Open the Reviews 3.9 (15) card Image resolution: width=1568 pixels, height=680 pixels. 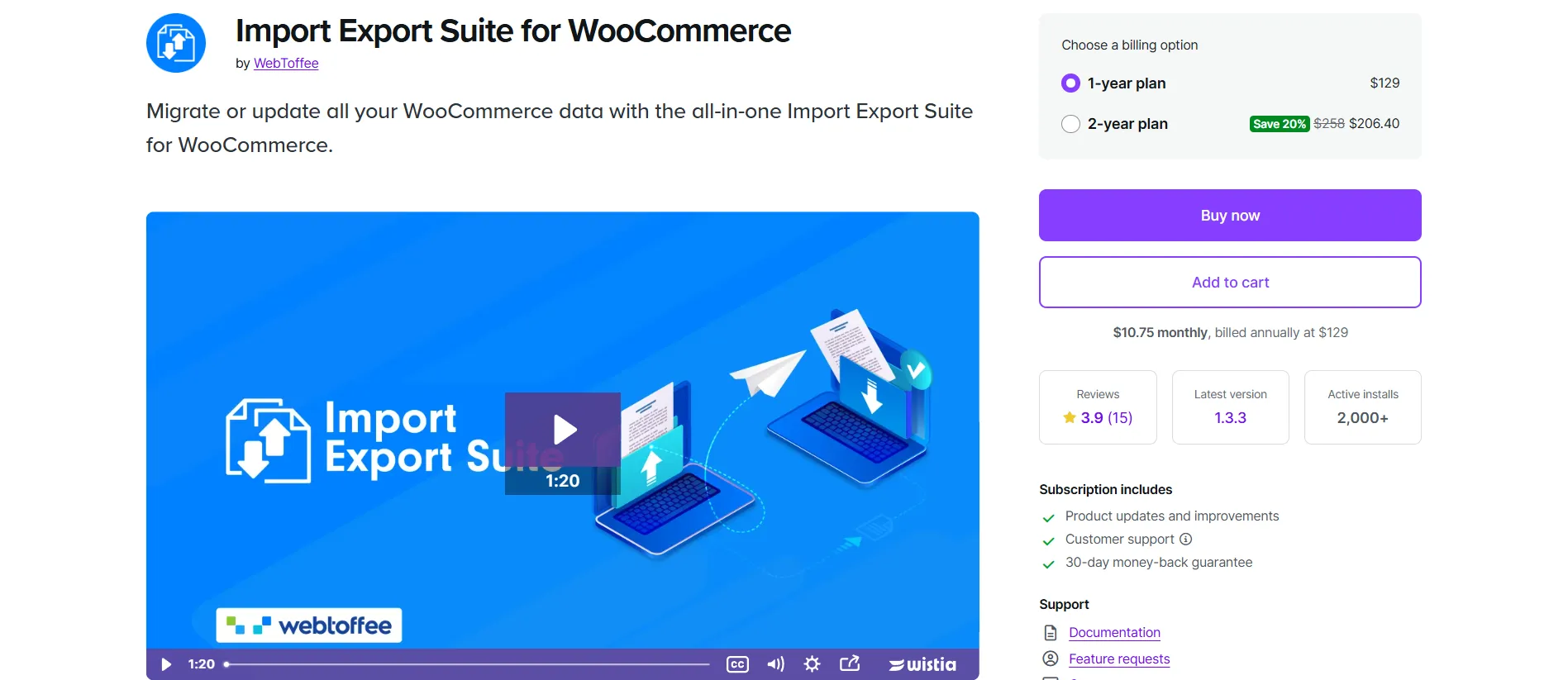click(1098, 407)
